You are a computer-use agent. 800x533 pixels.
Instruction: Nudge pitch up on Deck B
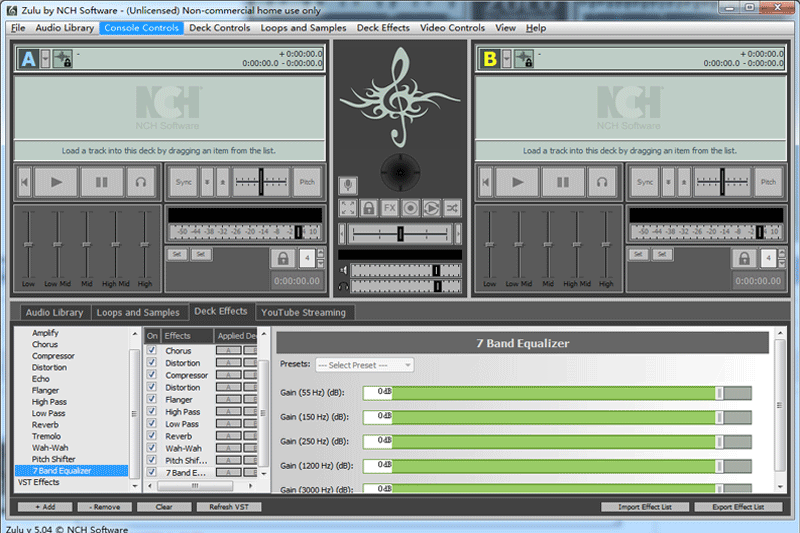(x=684, y=182)
